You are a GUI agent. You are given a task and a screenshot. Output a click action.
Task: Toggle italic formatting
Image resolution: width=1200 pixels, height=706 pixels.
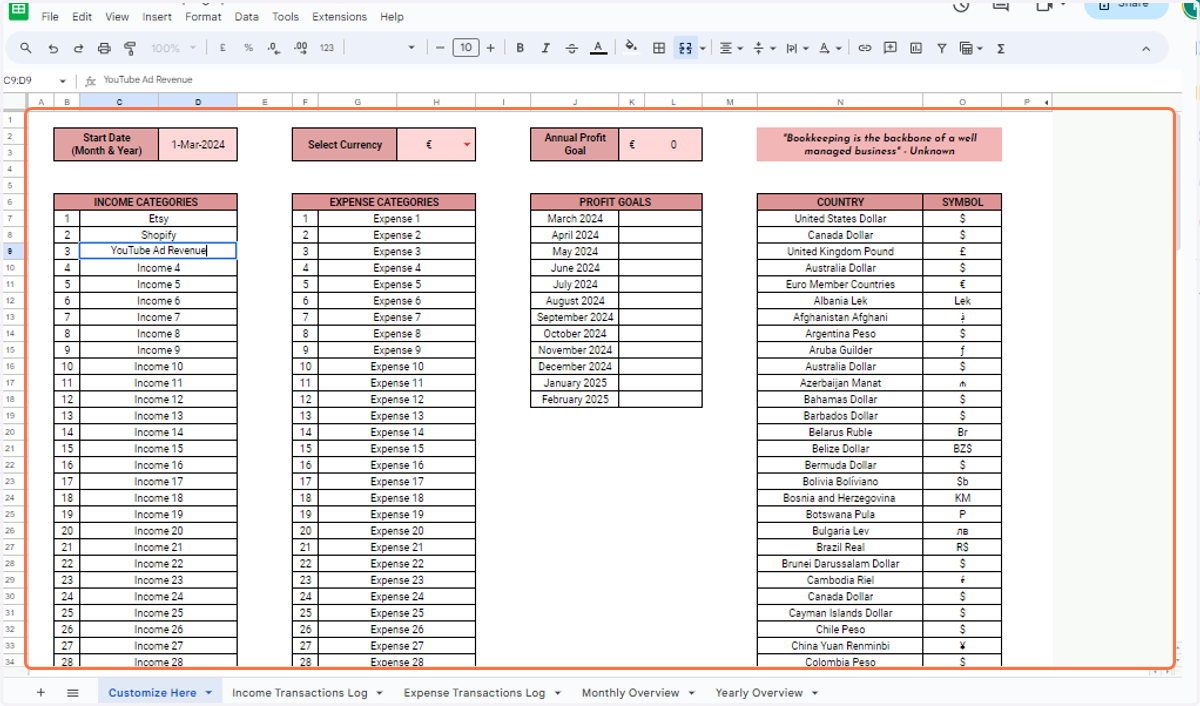click(546, 48)
